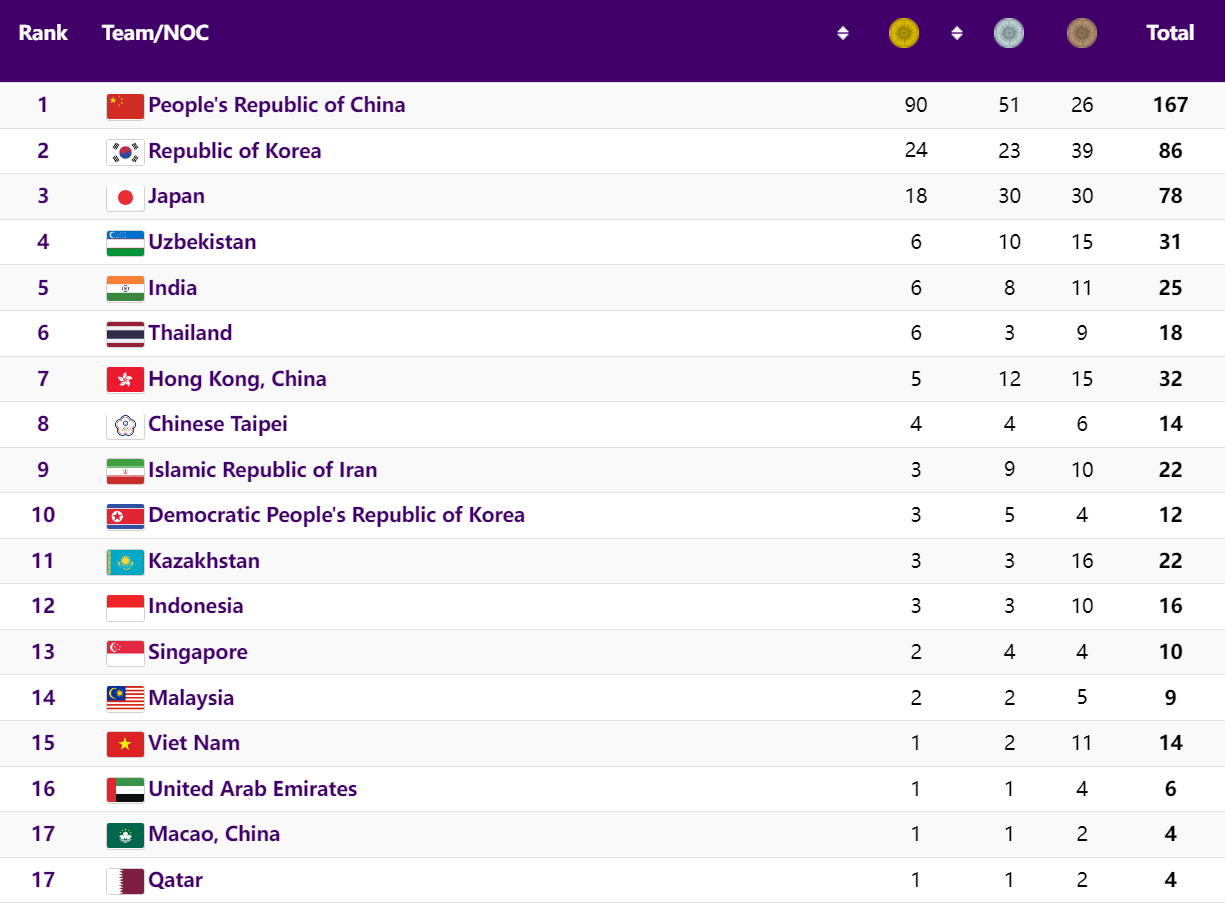Click Republic of Korea's bronze count 39
The height and width of the screenshot is (903, 1225).
click(1082, 151)
